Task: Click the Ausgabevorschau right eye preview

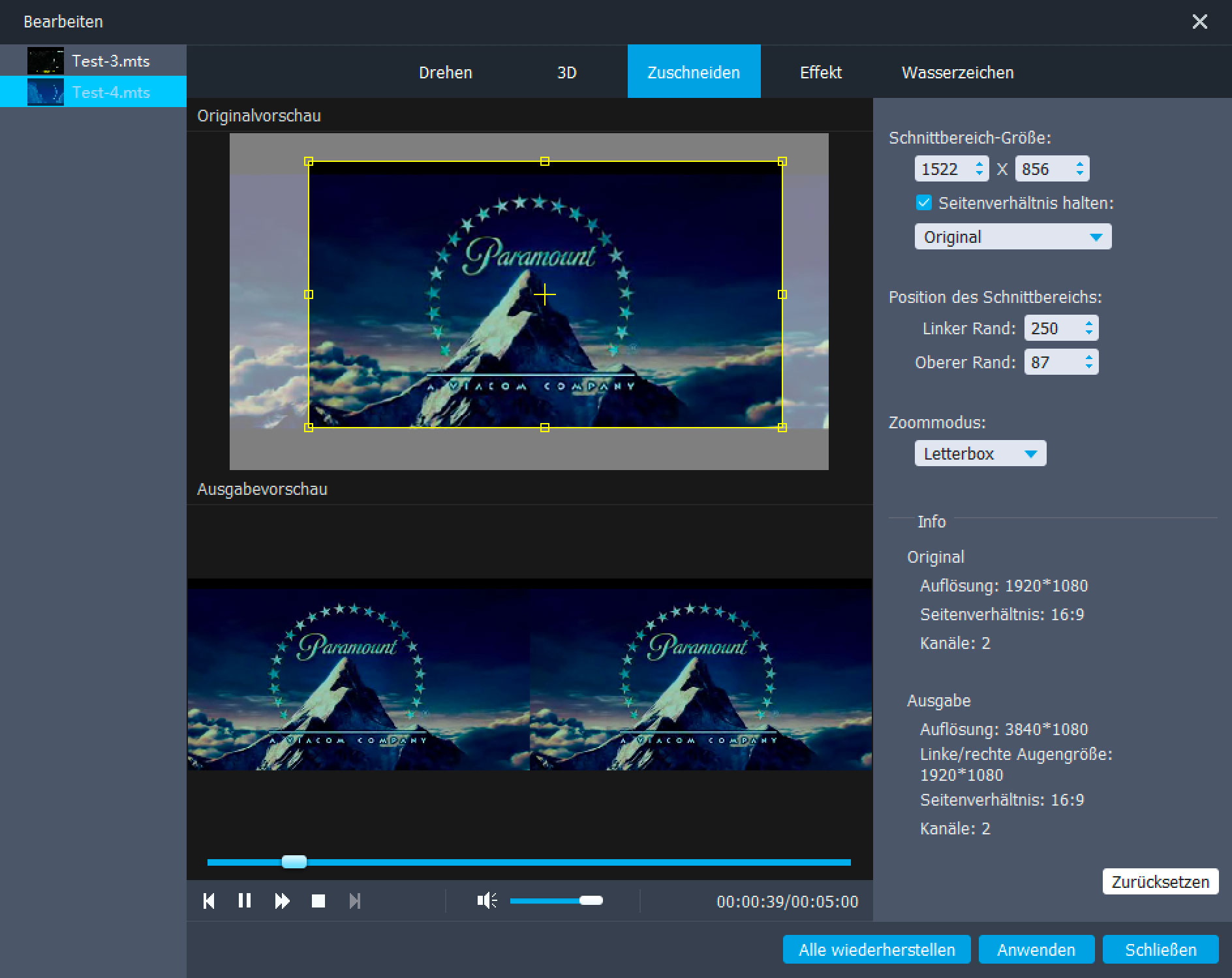Action: (x=701, y=674)
